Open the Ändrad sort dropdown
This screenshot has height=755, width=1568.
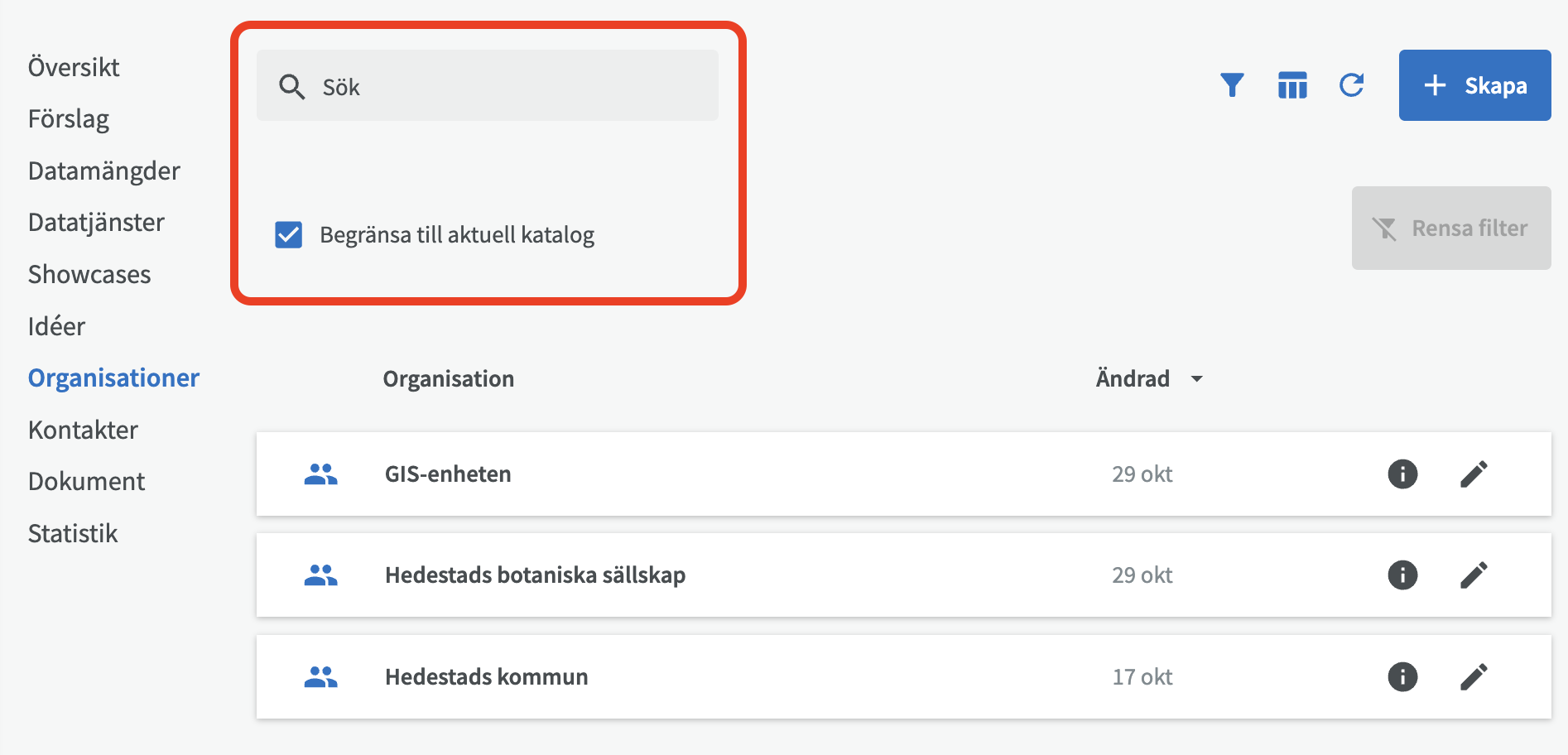tap(1197, 378)
